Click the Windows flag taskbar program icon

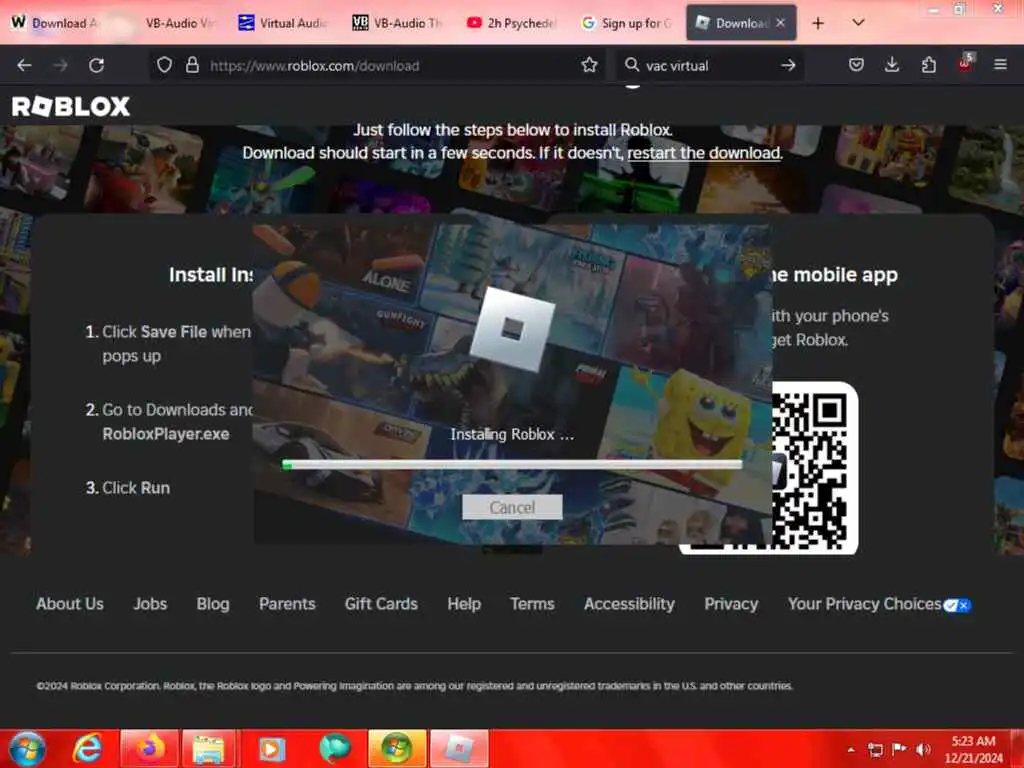click(397, 748)
